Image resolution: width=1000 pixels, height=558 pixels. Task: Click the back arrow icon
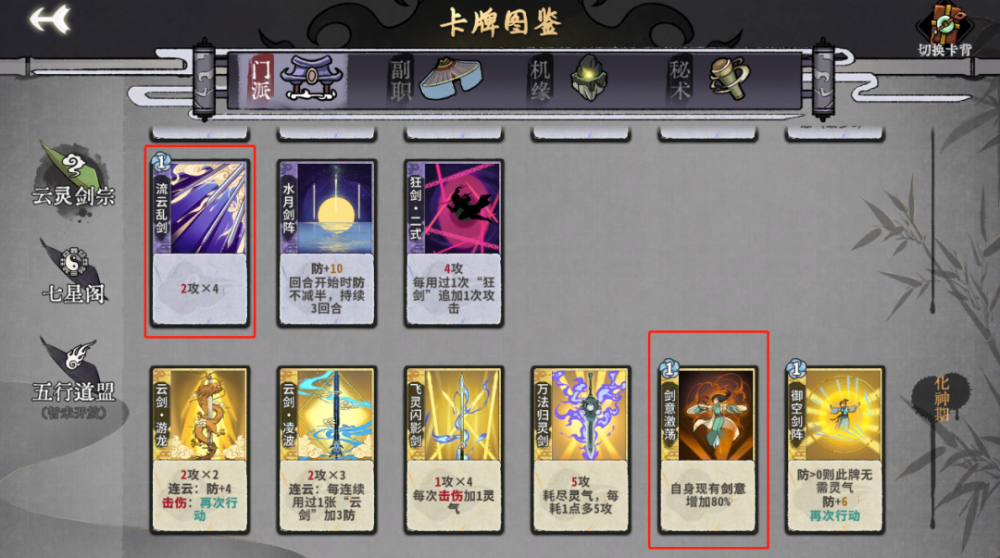tap(49, 19)
